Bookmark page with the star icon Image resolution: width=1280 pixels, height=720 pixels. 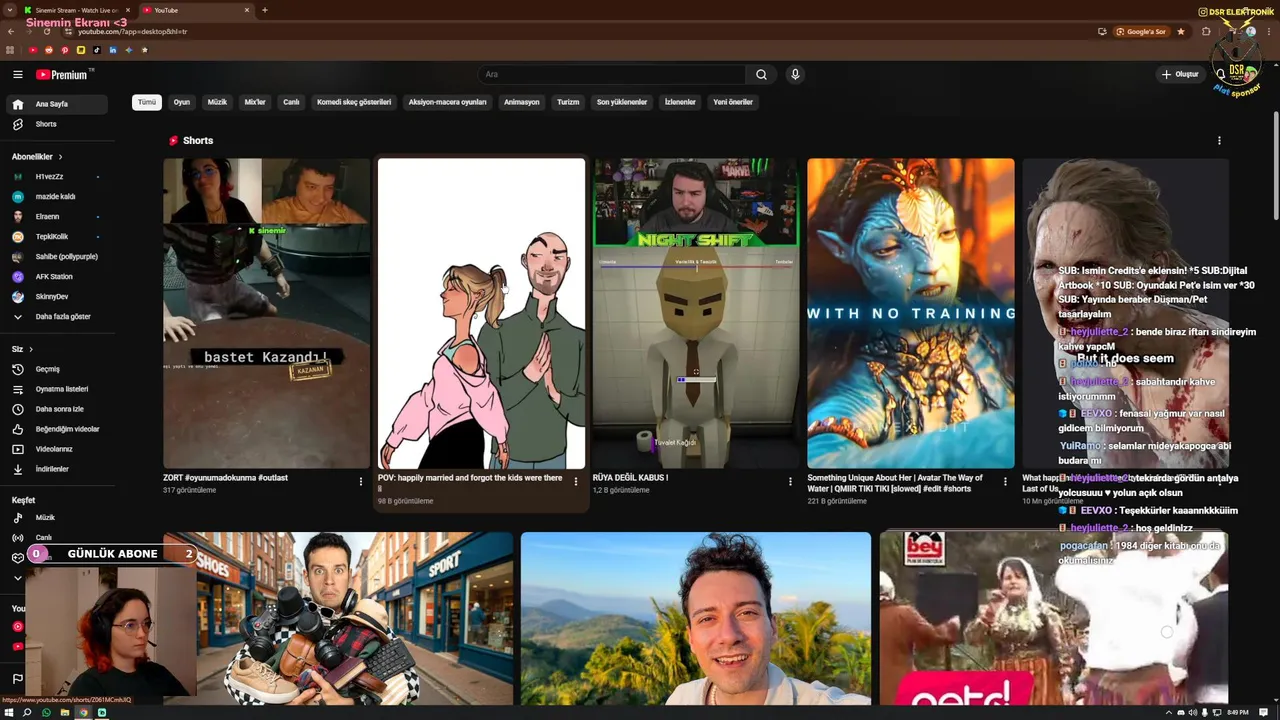tap(1181, 32)
